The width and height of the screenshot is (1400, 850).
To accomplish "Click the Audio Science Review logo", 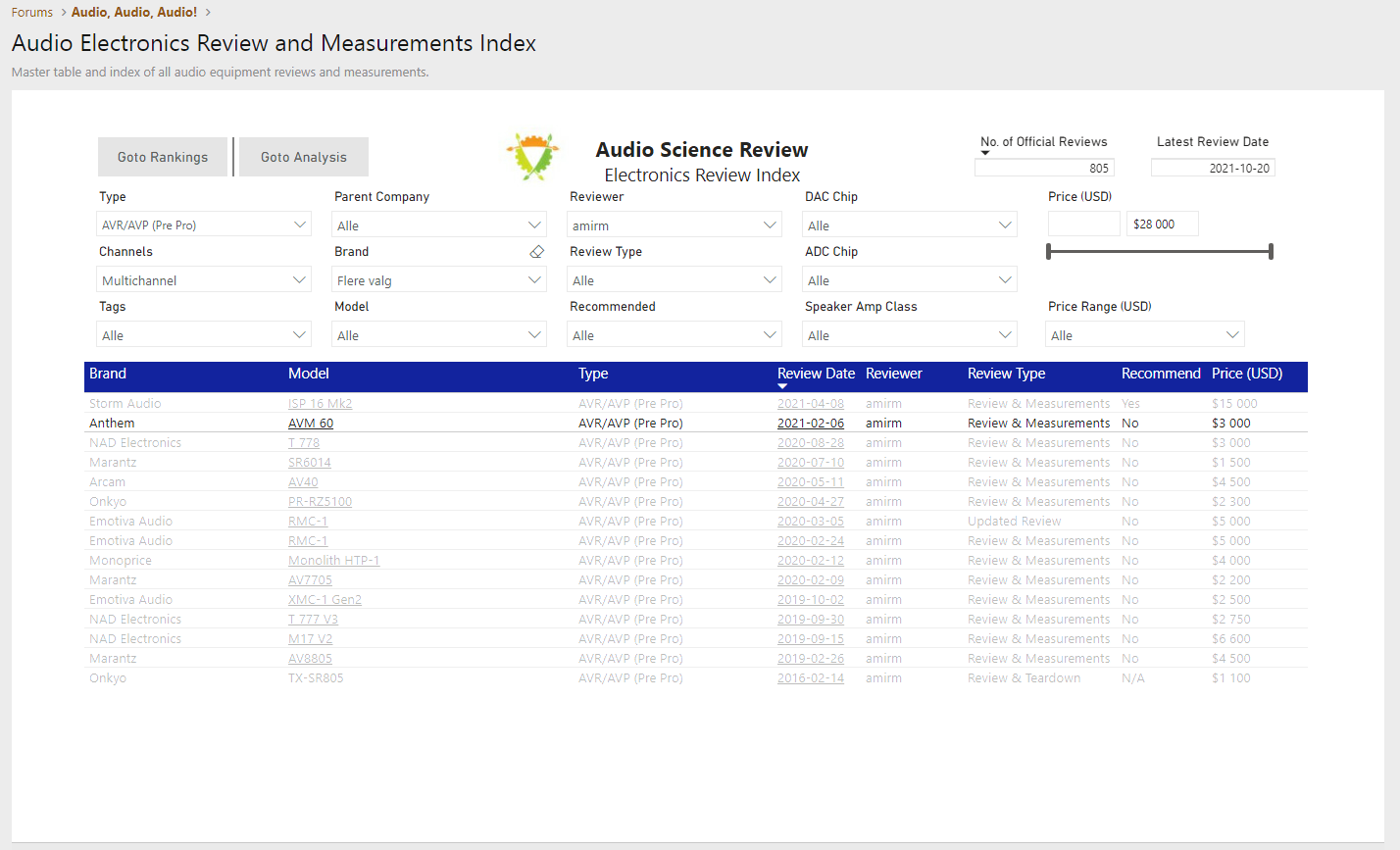I will tap(532, 157).
